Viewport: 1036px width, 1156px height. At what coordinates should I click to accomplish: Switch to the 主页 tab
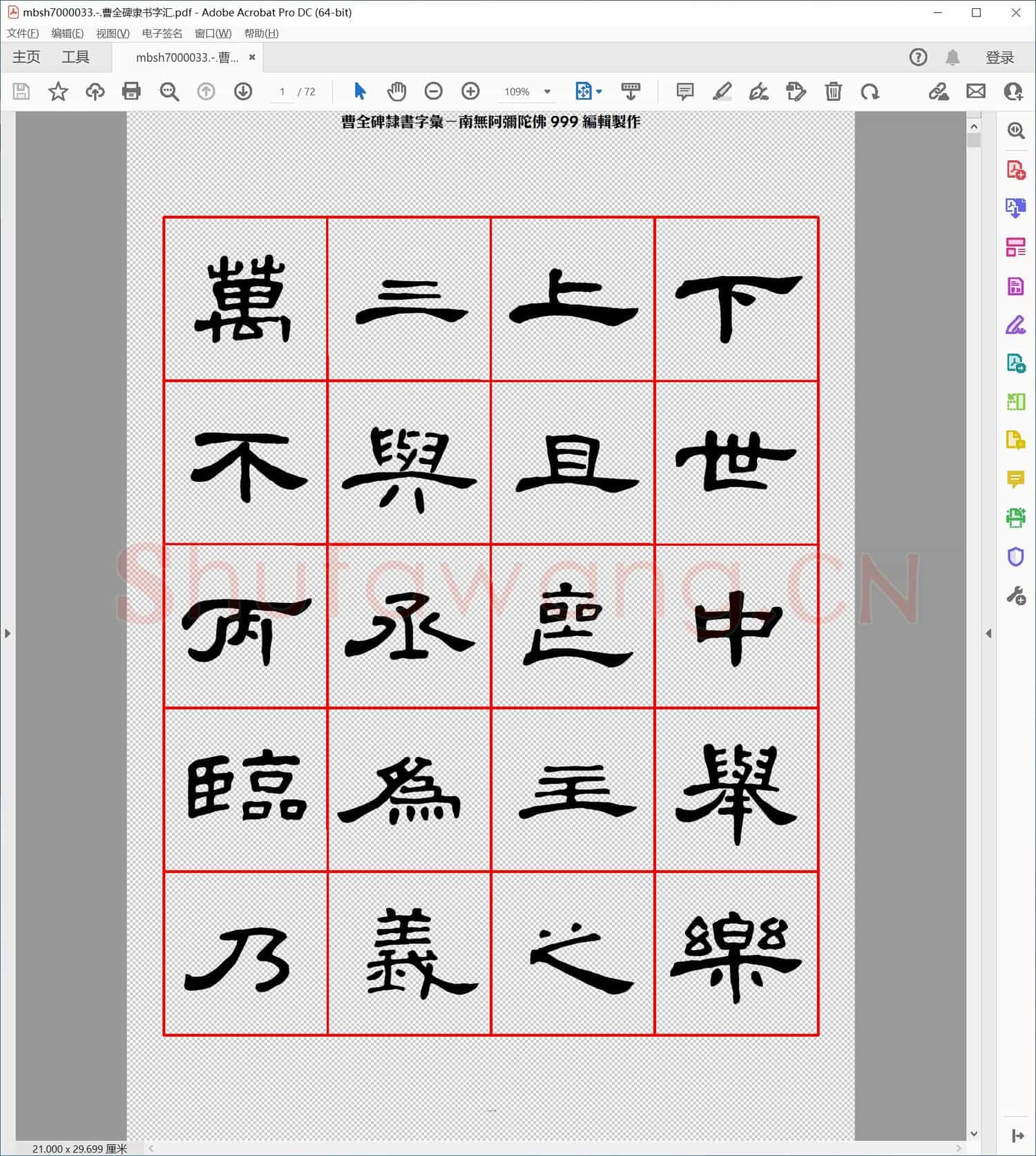[26, 57]
